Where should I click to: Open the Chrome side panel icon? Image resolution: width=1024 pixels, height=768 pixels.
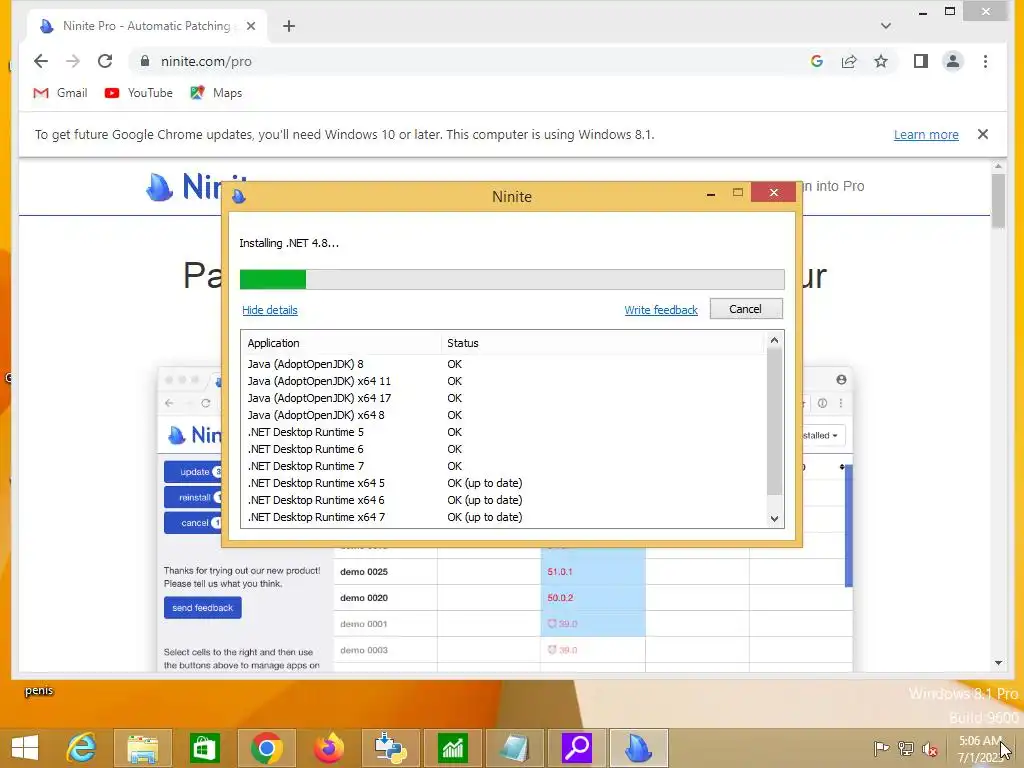pos(921,61)
